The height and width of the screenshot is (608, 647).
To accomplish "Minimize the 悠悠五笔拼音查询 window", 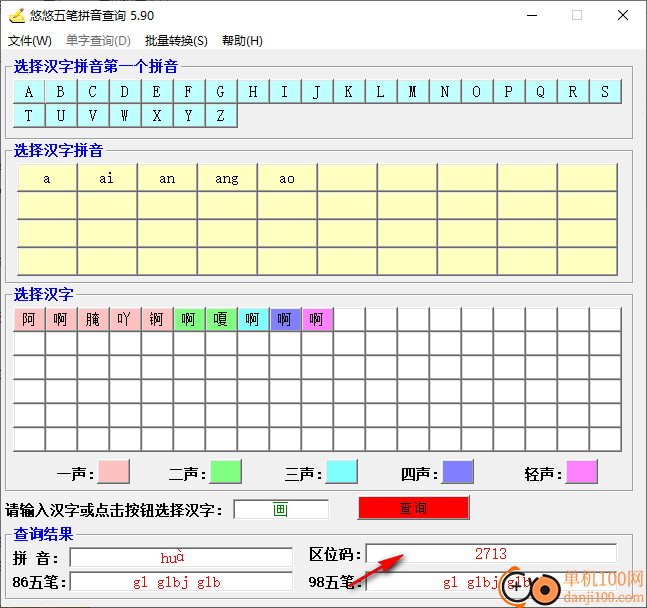I will tap(532, 15).
